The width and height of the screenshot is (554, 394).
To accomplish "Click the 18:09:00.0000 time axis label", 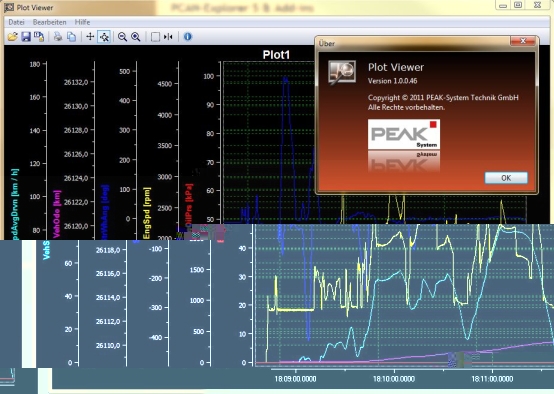I will click(295, 379).
